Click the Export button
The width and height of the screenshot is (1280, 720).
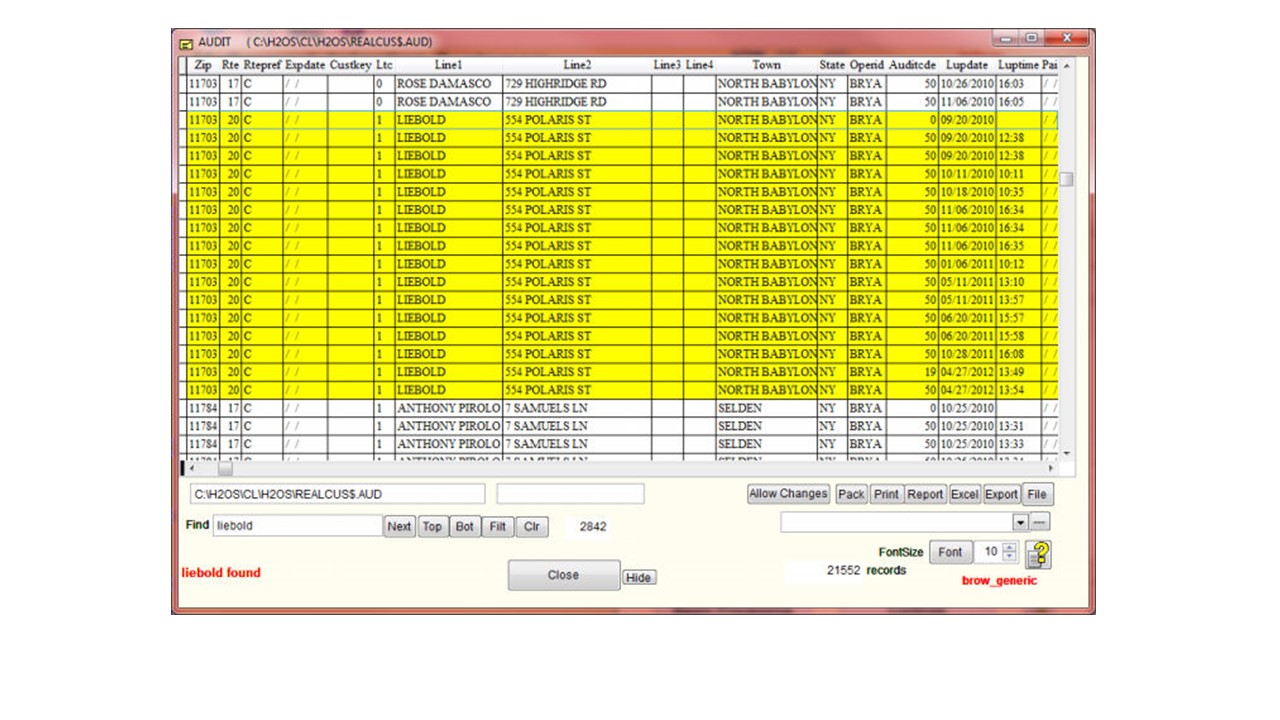coord(1001,494)
